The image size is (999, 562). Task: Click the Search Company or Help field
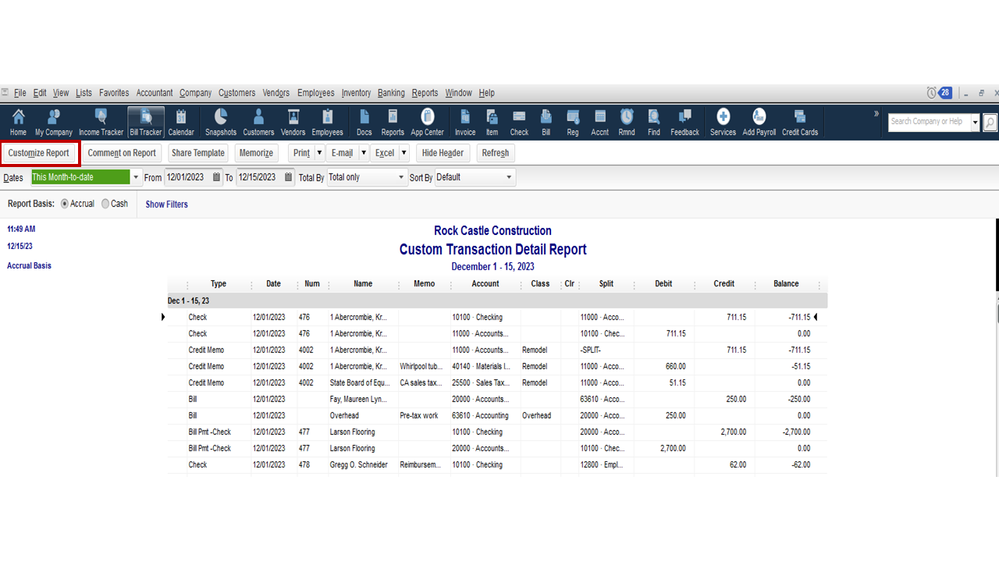(x=929, y=122)
